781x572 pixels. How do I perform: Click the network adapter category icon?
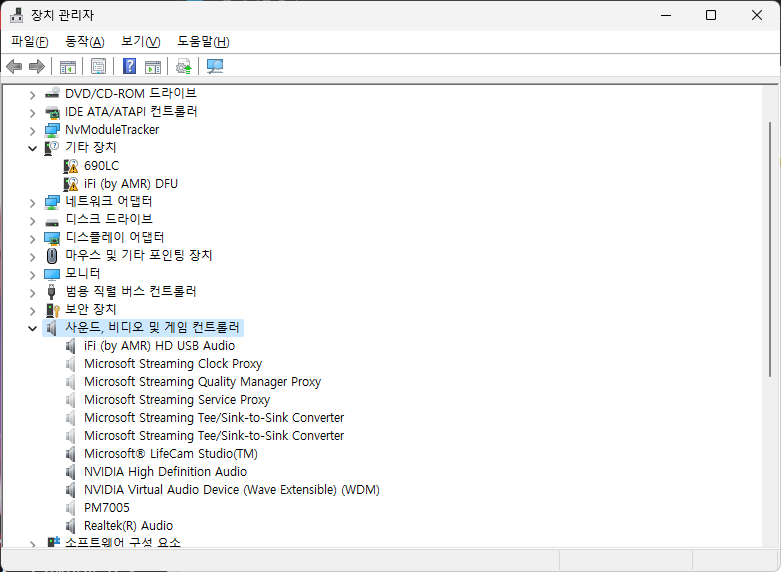click(x=52, y=202)
